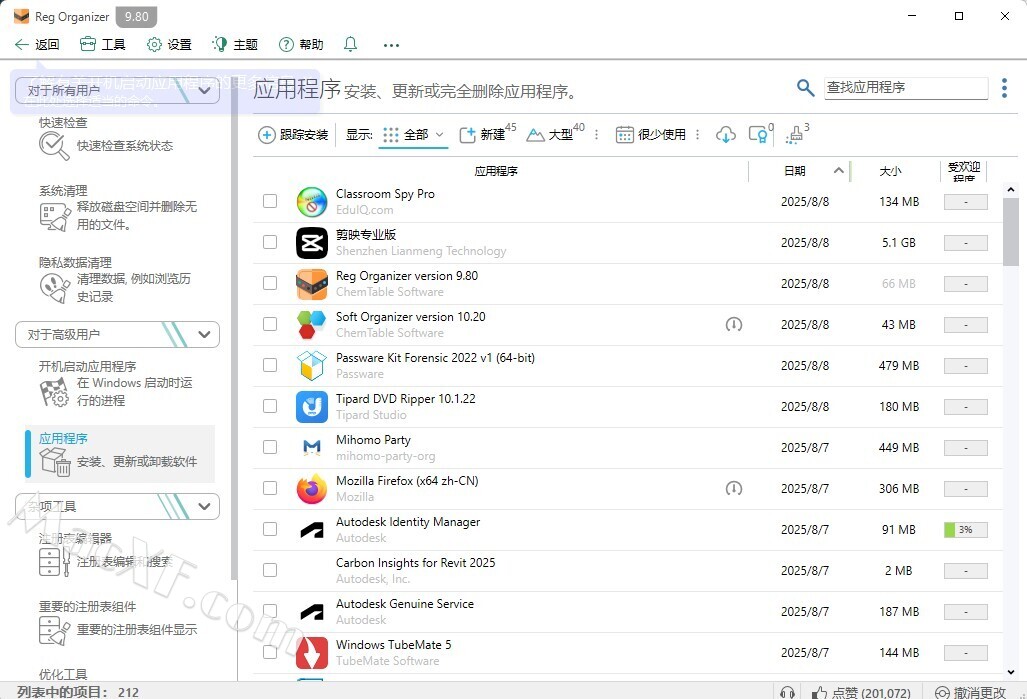Open 开机启动应用程序 flag icon
This screenshot has width=1027, height=699.
(54, 392)
